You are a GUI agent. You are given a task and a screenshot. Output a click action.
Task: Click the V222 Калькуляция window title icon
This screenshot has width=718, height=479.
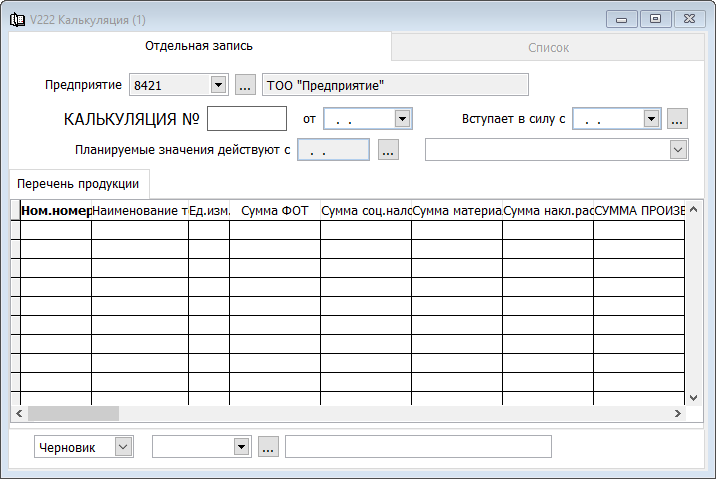[17, 19]
